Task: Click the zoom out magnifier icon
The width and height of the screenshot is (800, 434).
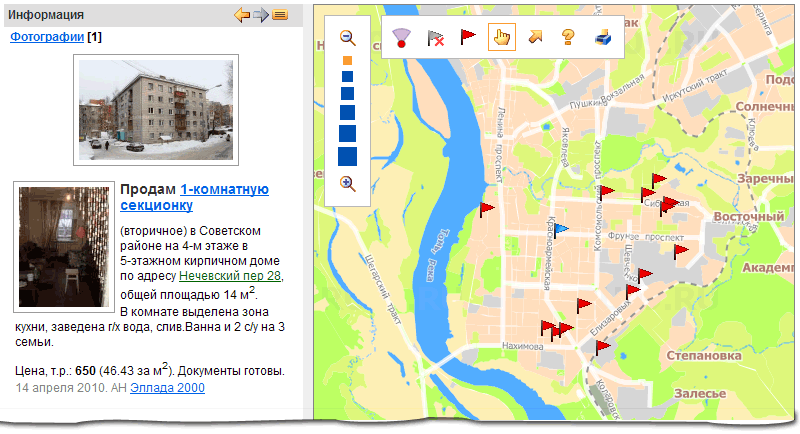Action: click(x=348, y=37)
